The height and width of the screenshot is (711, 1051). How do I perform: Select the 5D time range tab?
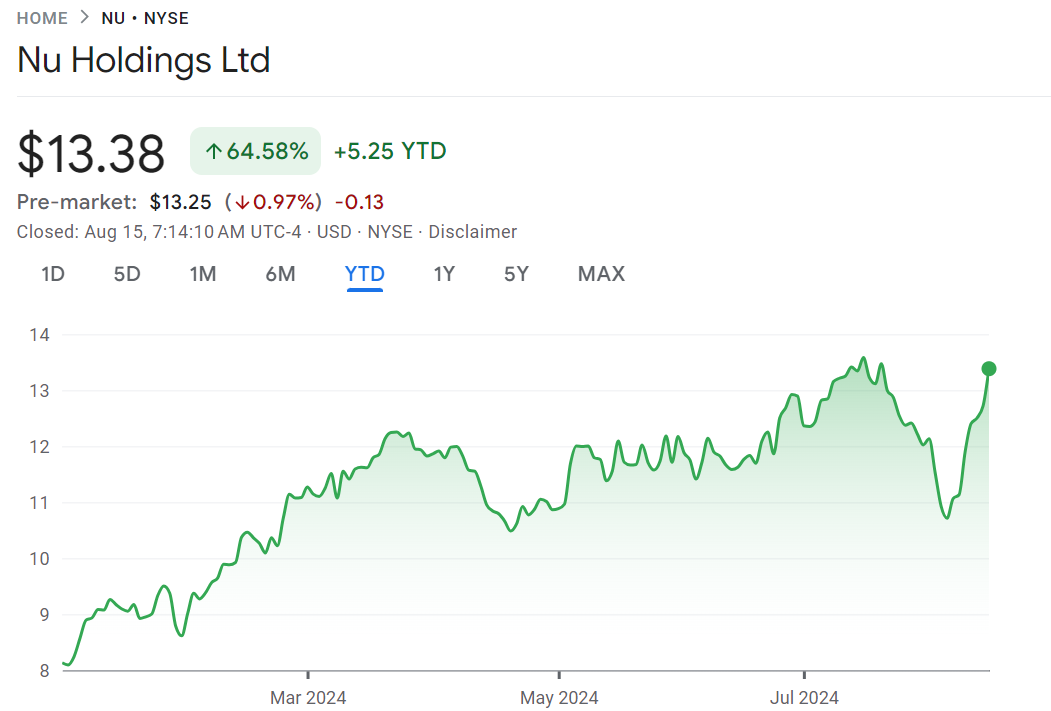coord(127,273)
